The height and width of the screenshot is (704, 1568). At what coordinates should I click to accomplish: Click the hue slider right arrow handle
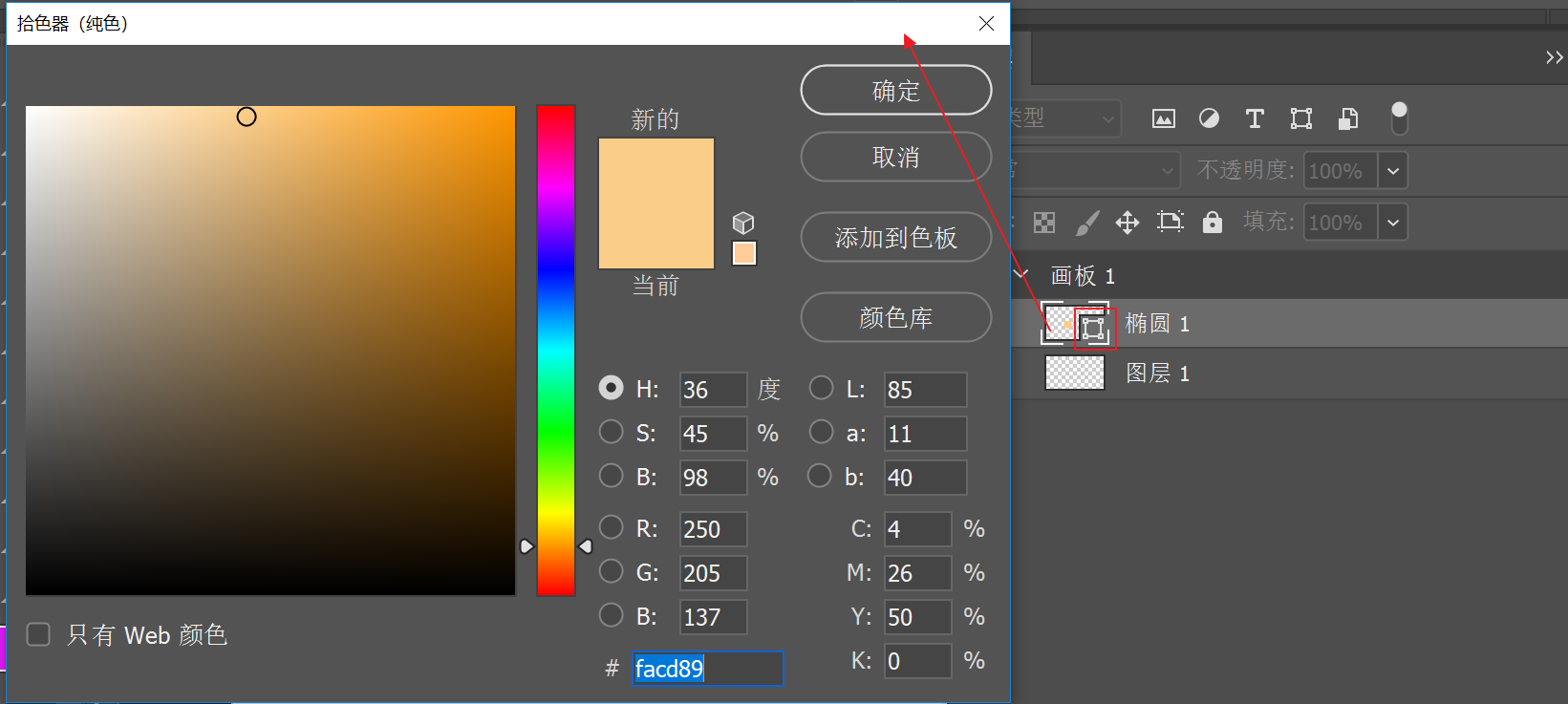586,546
